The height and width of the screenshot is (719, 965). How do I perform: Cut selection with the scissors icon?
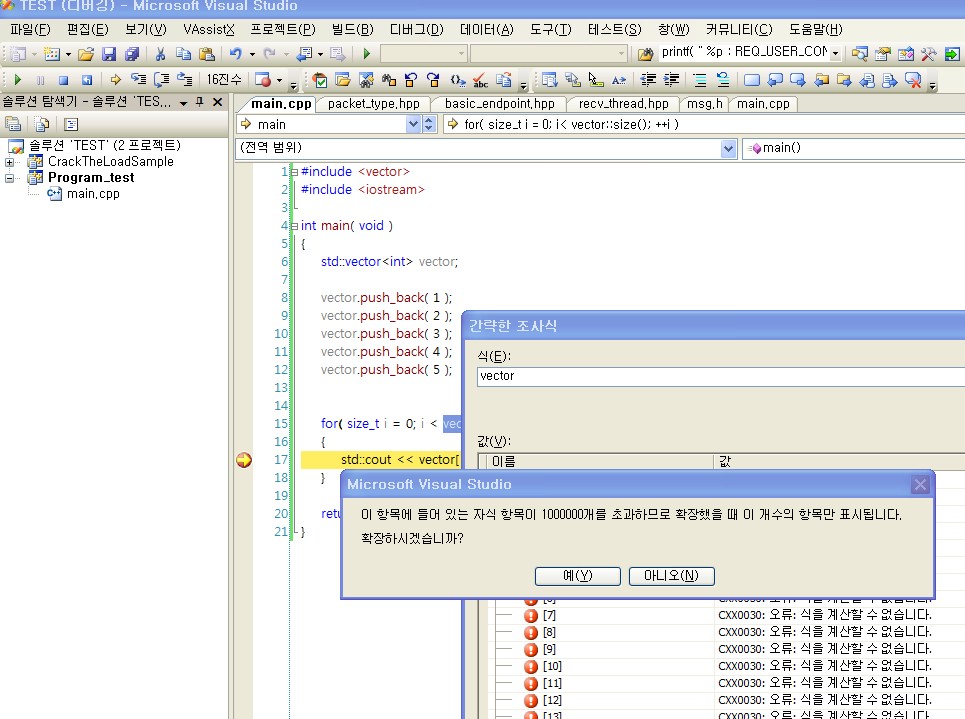[x=160, y=54]
